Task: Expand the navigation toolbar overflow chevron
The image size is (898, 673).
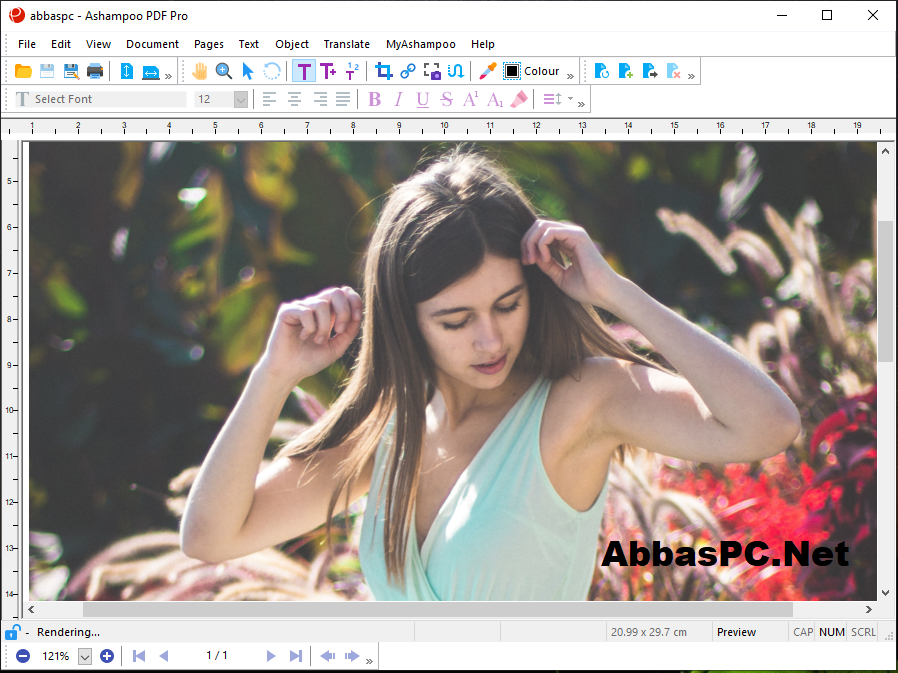Action: tap(369, 661)
